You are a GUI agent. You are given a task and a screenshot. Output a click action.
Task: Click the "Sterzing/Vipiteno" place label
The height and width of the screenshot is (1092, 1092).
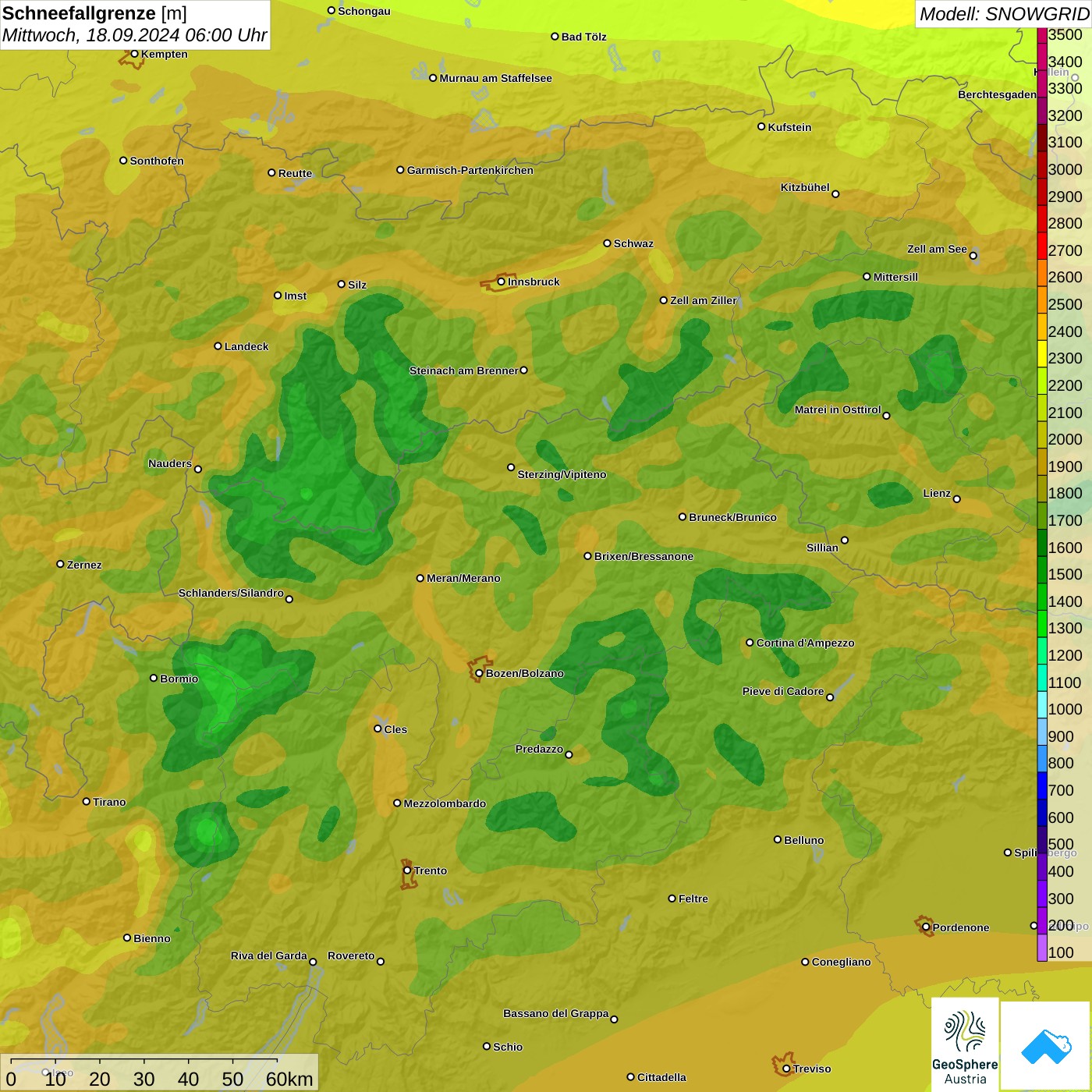point(562,474)
